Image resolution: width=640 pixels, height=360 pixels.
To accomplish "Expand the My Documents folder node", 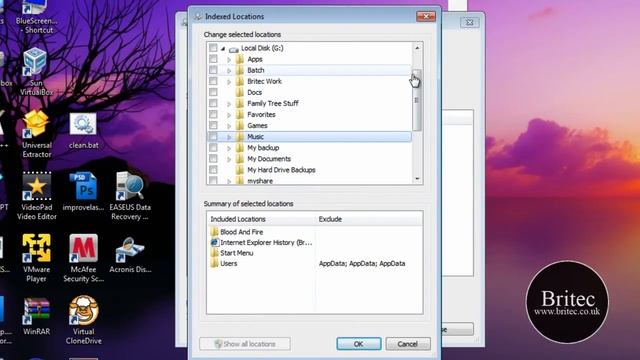I will pos(229,159).
